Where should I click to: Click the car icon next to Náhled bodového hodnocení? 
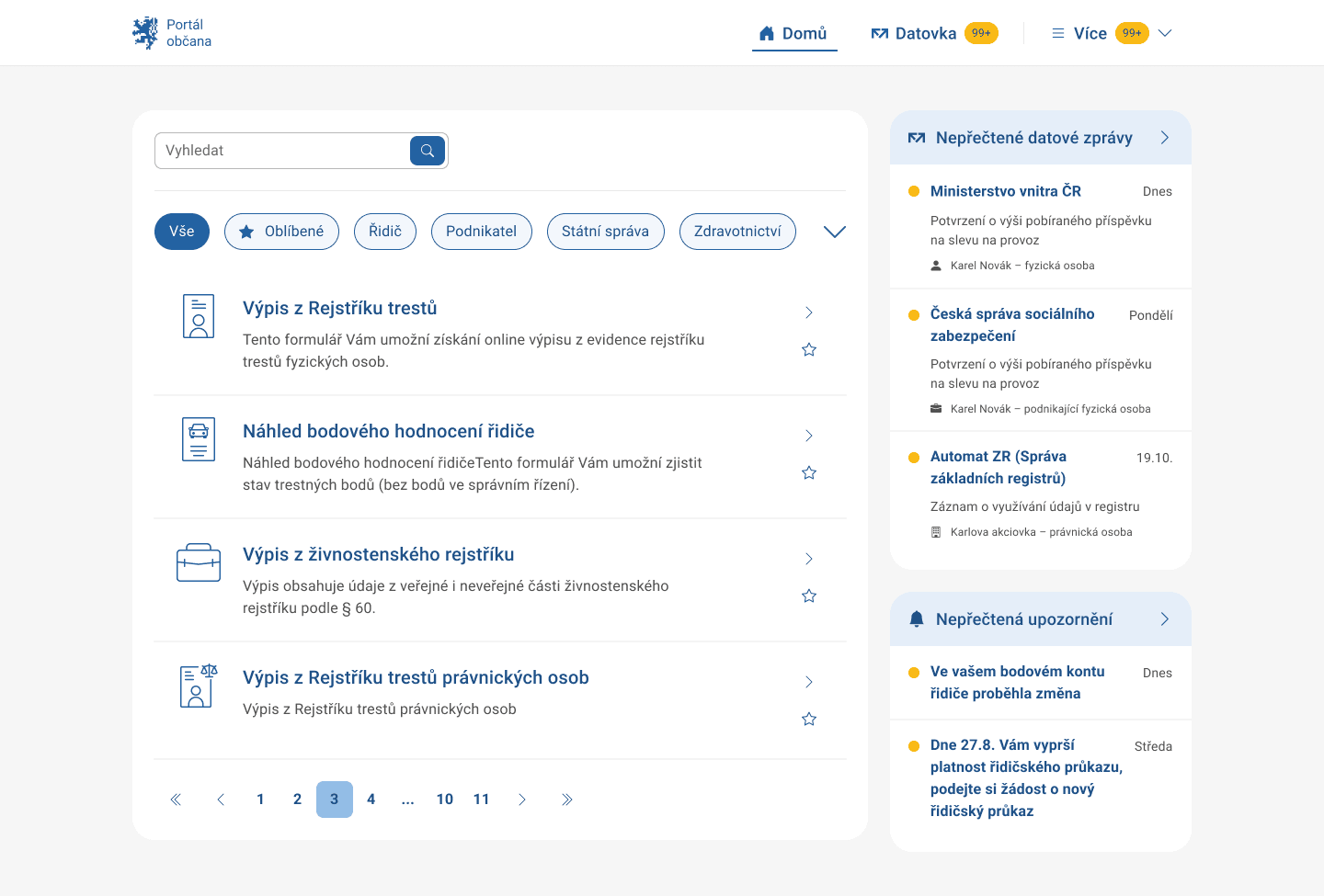198,438
